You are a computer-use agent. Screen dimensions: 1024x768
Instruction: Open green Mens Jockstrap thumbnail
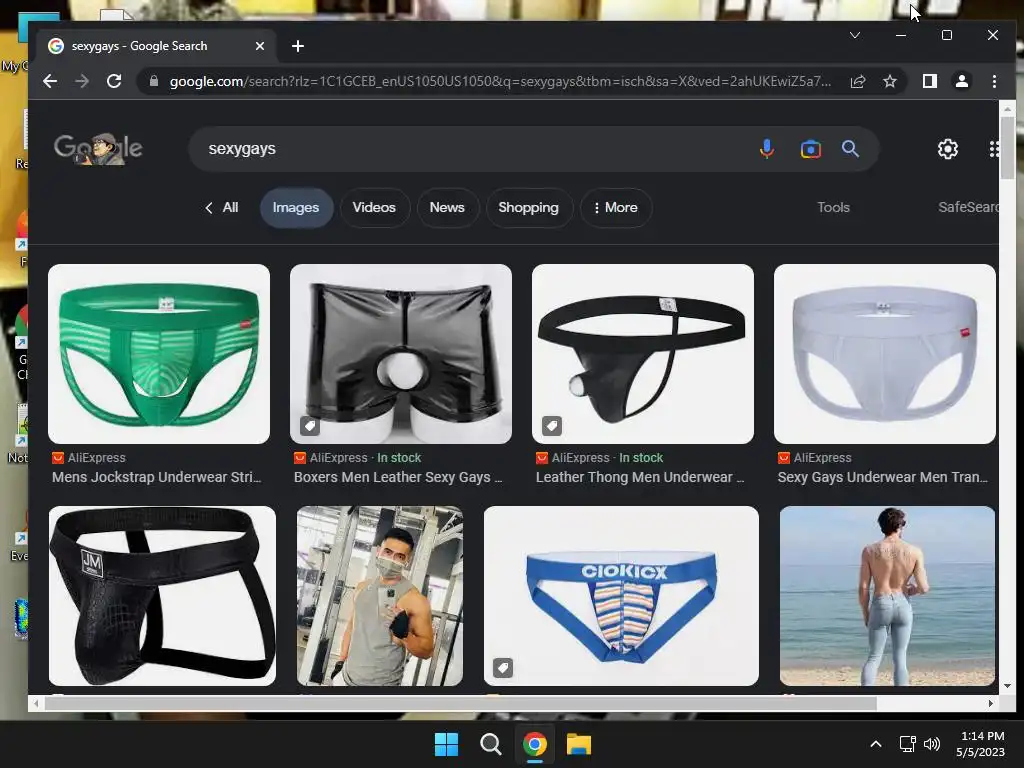coord(159,354)
